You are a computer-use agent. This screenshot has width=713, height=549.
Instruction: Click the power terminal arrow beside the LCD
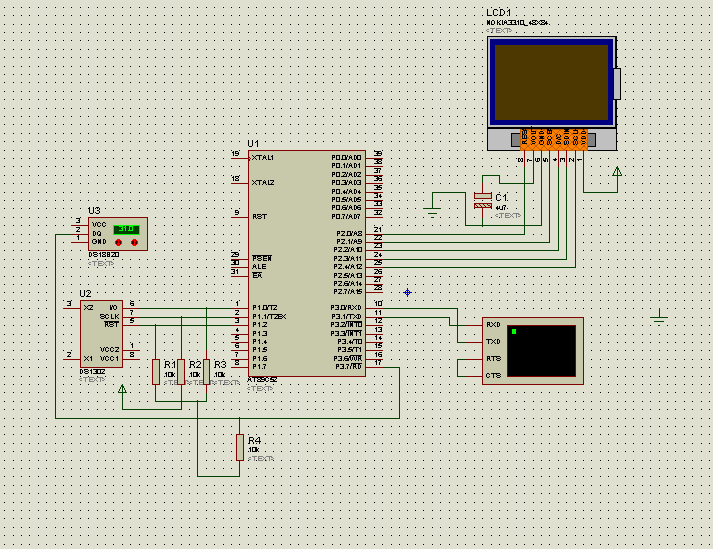(x=617, y=171)
